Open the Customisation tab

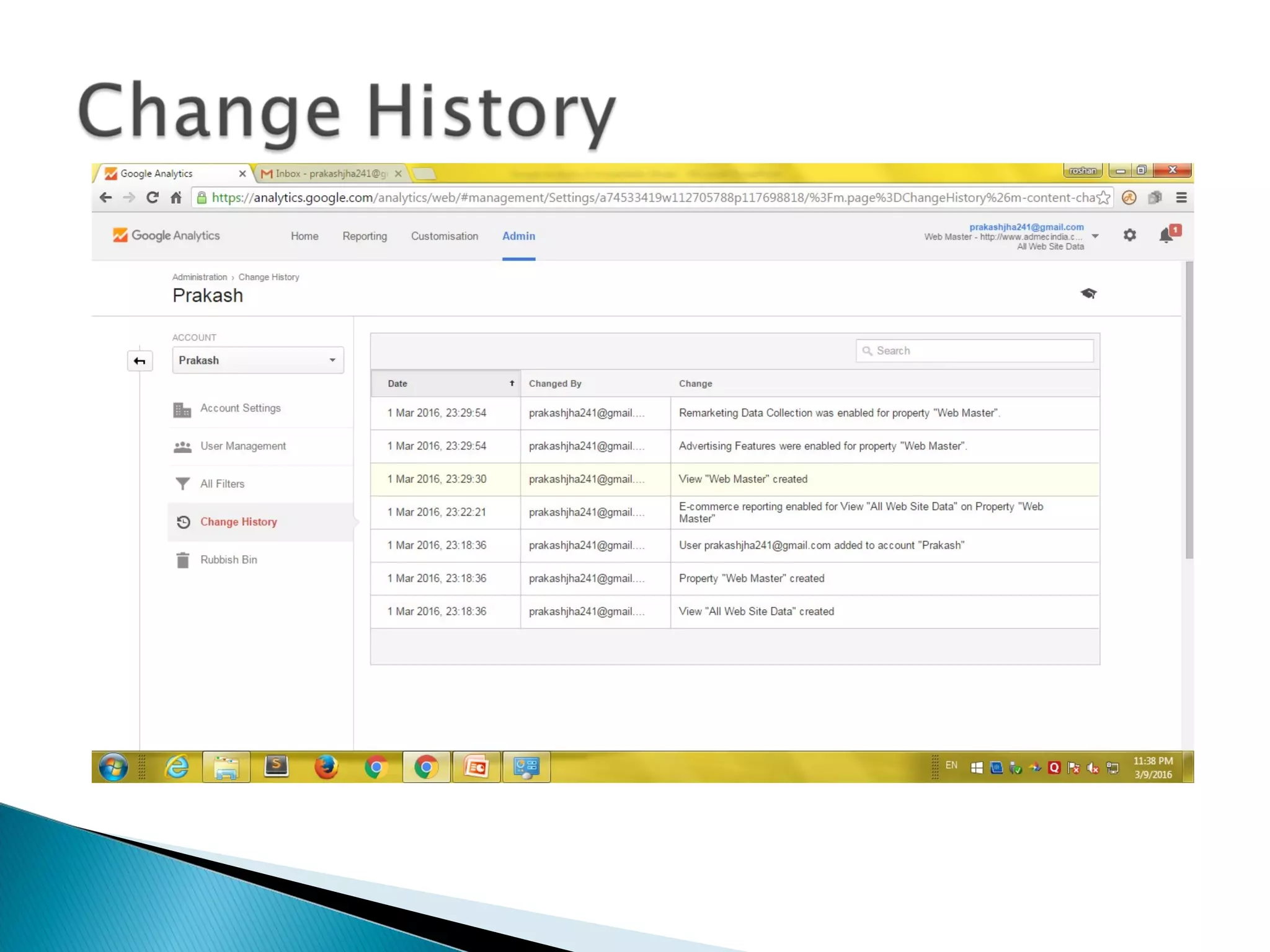tap(444, 236)
